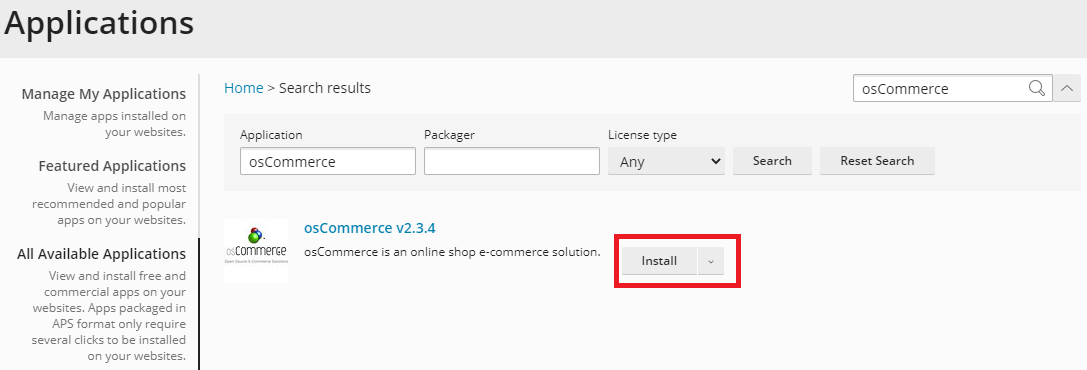Click the 'Applications' page heading

99,23
